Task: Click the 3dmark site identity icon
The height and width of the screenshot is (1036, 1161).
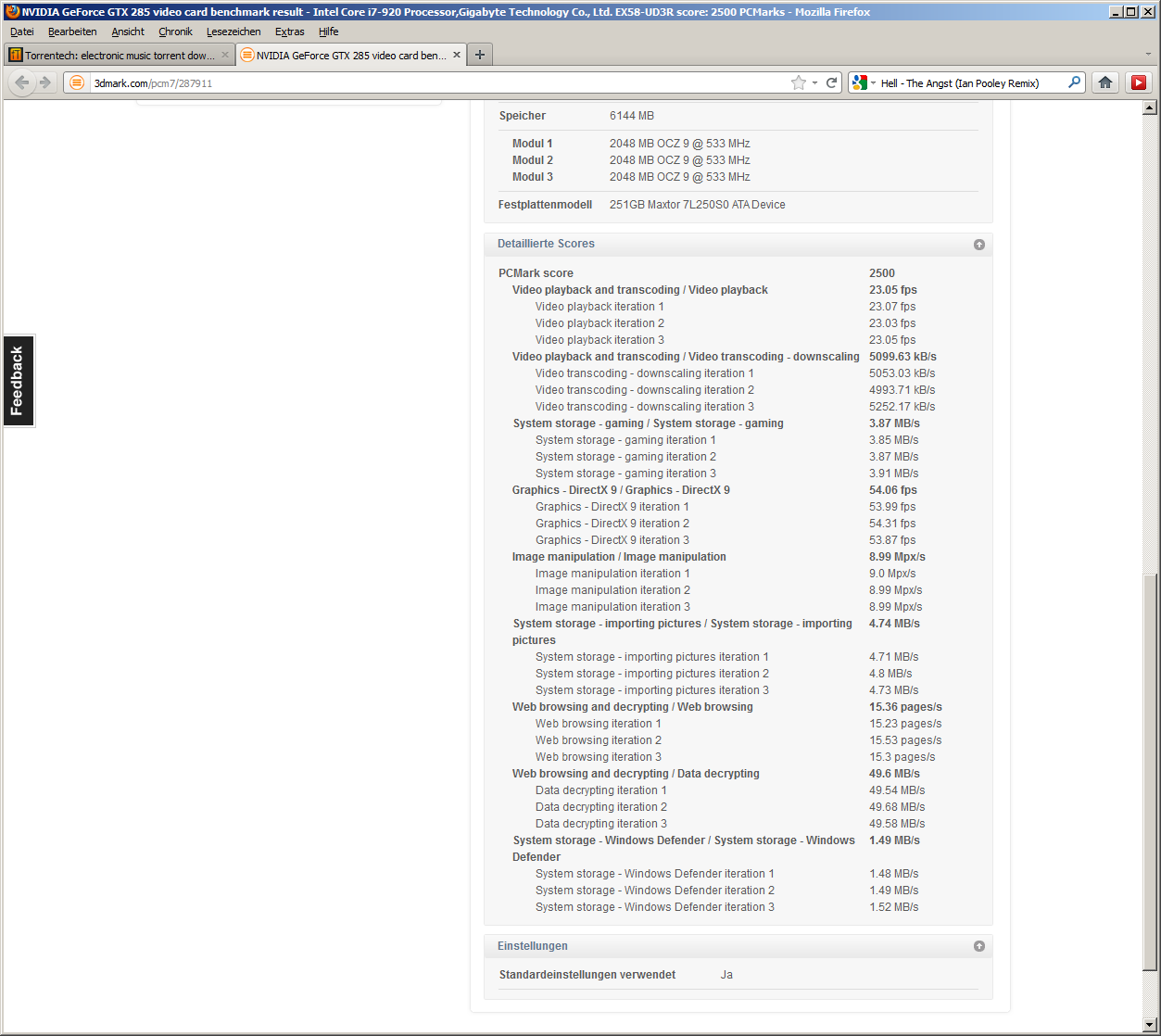Action: [x=77, y=82]
